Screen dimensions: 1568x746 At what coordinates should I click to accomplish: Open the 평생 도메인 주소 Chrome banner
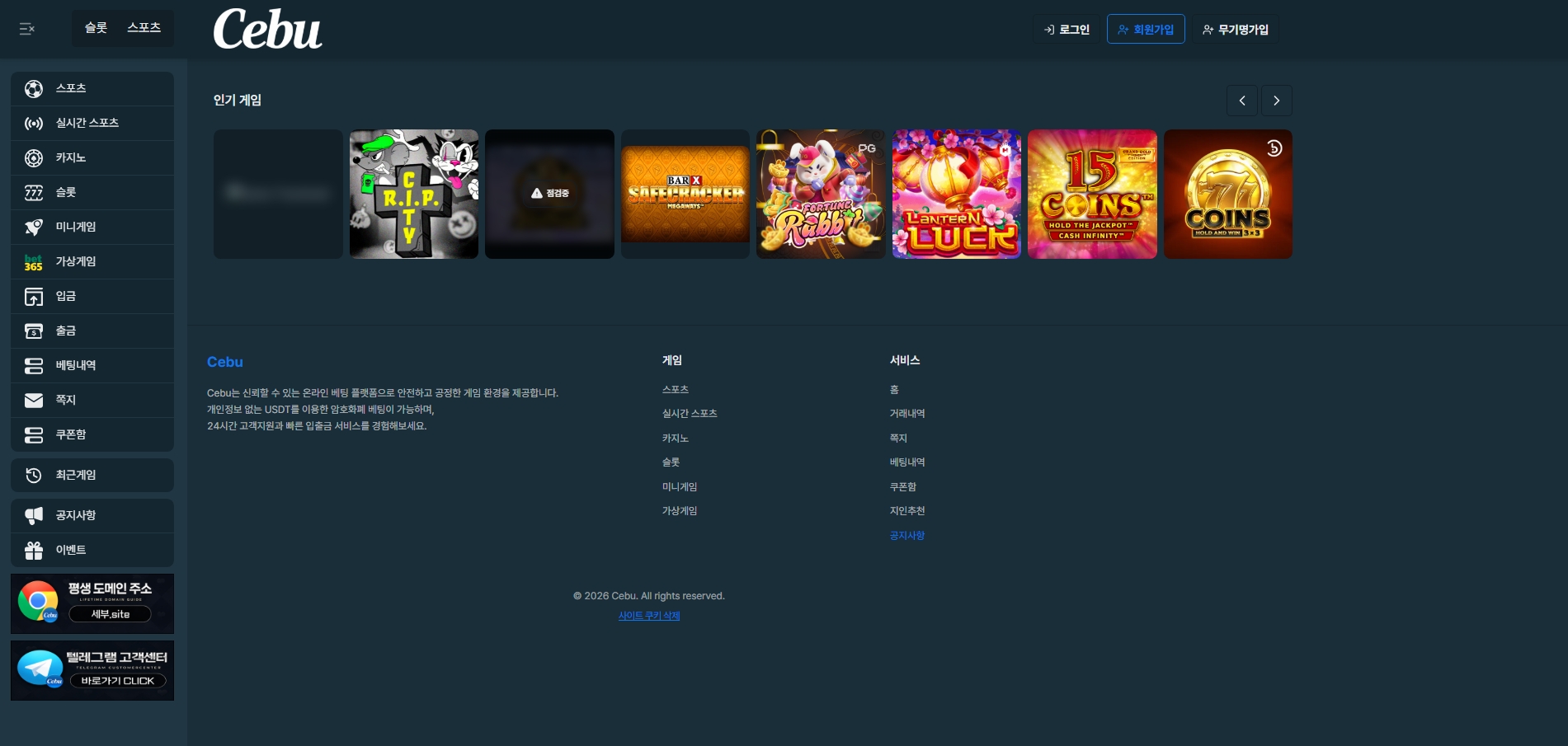pyautogui.click(x=92, y=603)
